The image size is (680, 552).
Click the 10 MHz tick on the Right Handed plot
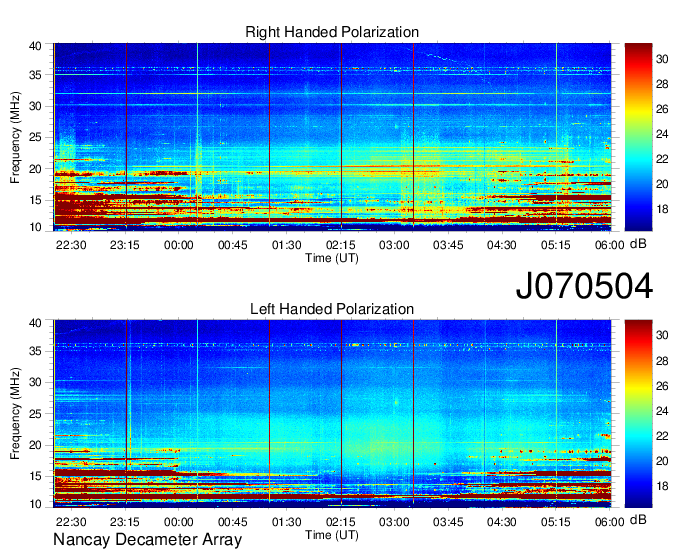pos(35,227)
